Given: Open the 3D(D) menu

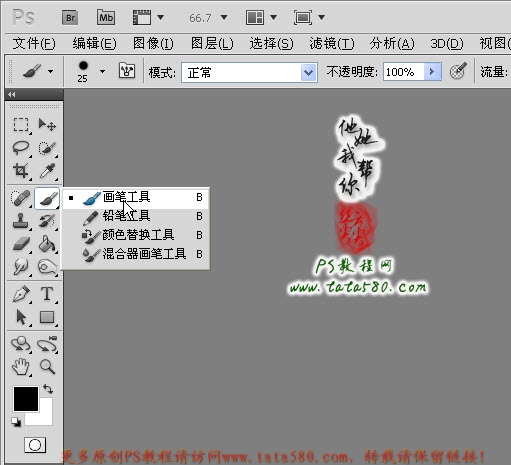Looking at the screenshot, I should [447, 44].
